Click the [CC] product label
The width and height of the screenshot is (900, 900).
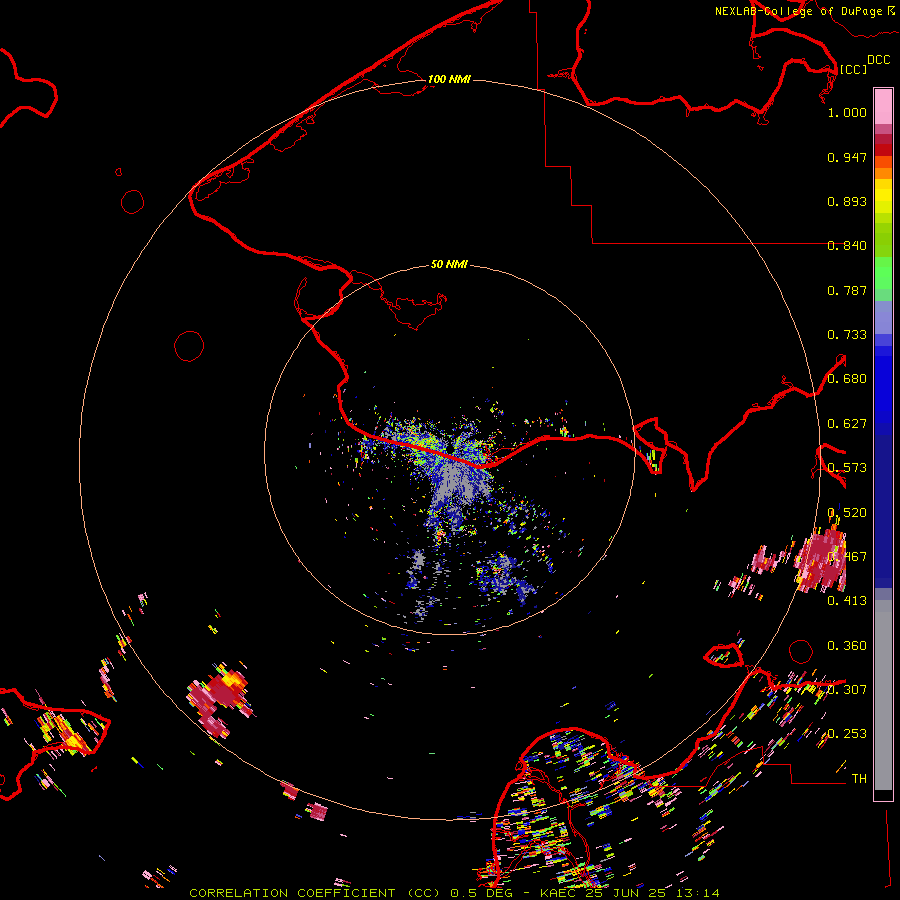coord(853,69)
